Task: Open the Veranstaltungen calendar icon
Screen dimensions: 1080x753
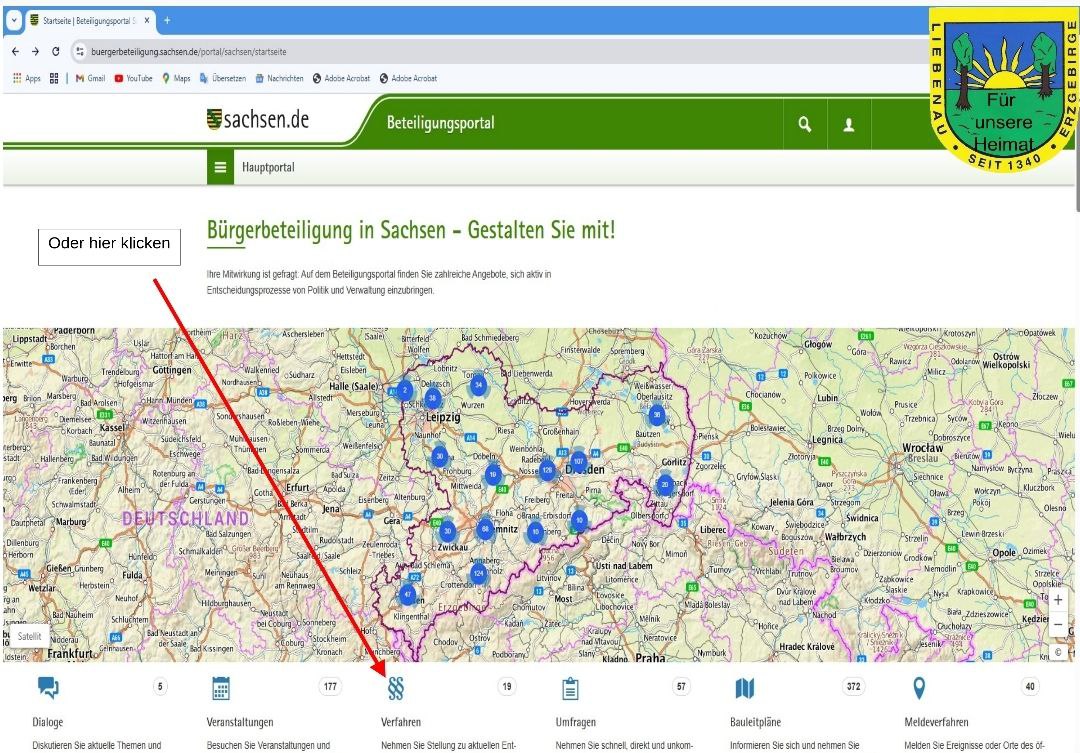Action: point(221,688)
